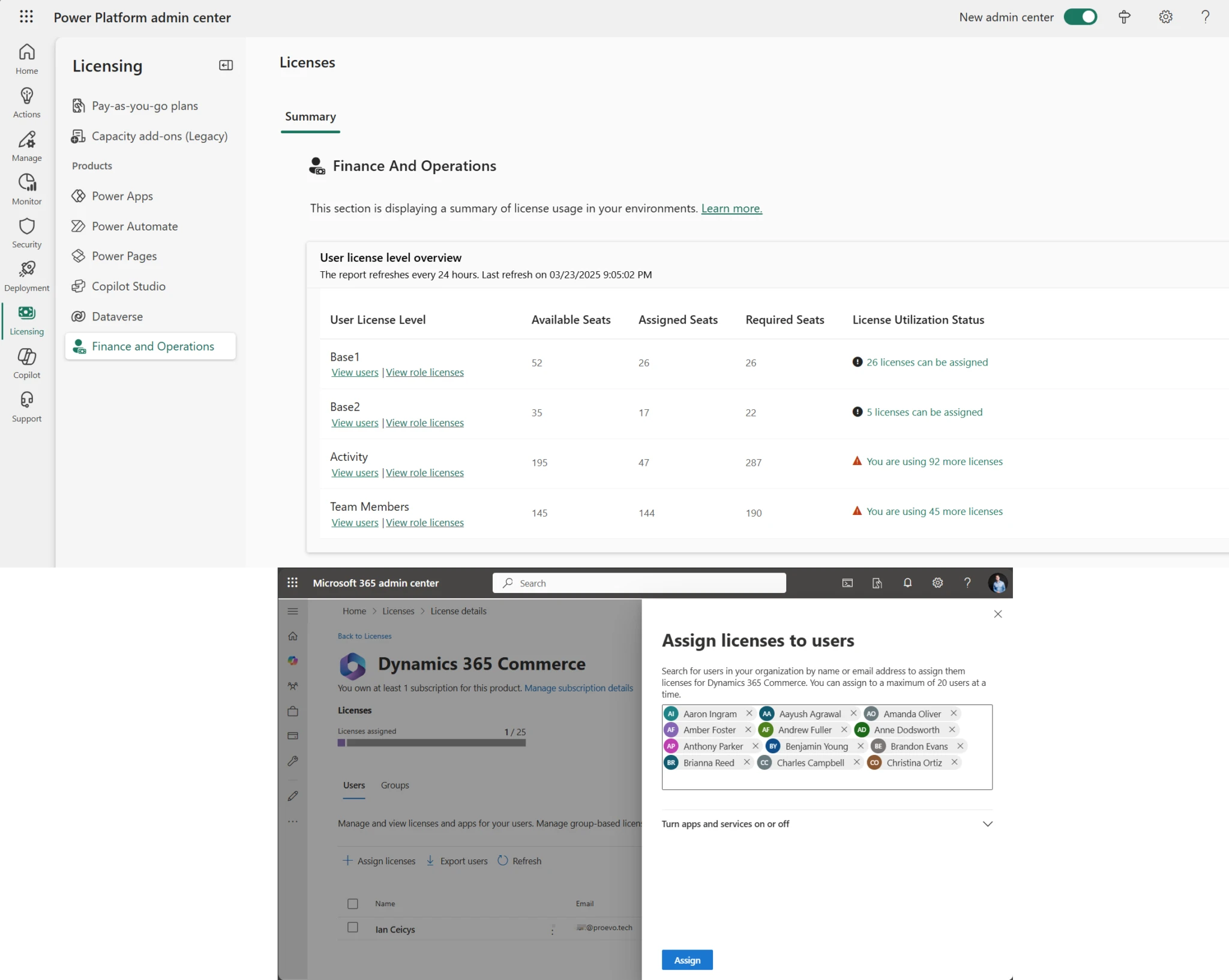Expand Turn apps and services on or off
This screenshot has height=980, width=1229.
pyautogui.click(x=827, y=824)
